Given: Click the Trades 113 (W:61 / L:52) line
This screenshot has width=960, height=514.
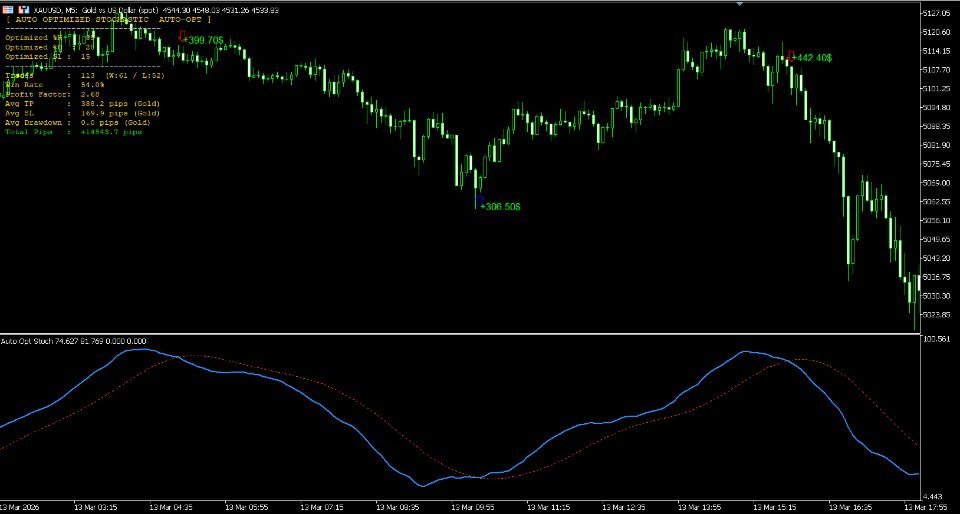Looking at the screenshot, I should pyautogui.click(x=85, y=75).
